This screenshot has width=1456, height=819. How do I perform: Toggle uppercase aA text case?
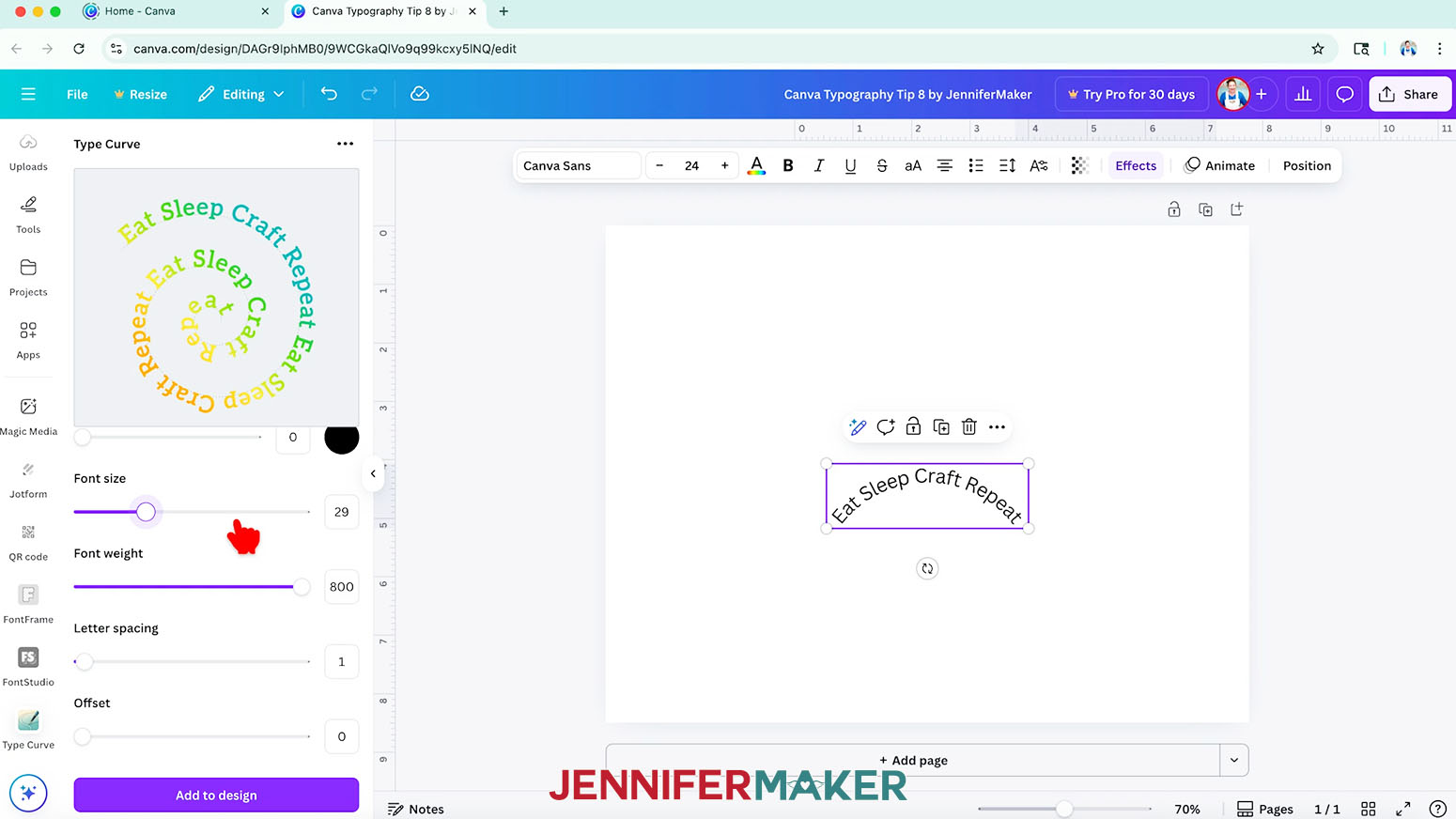[913, 165]
